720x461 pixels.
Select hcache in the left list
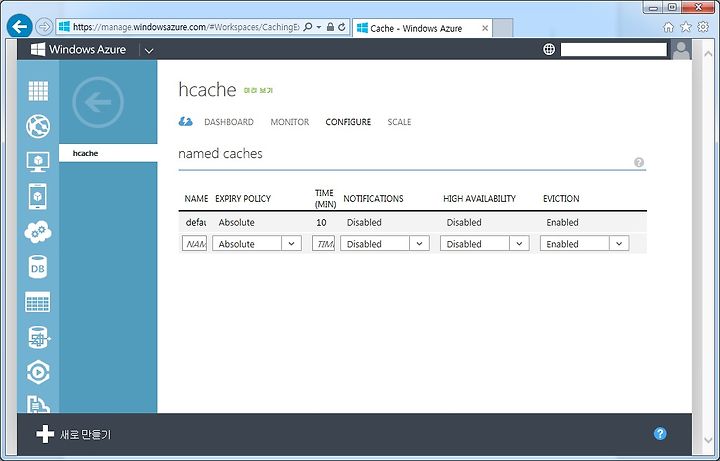coord(108,153)
